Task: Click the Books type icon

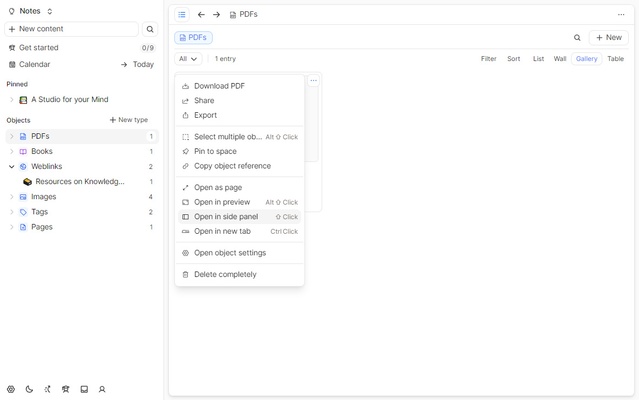Action: [x=23, y=151]
